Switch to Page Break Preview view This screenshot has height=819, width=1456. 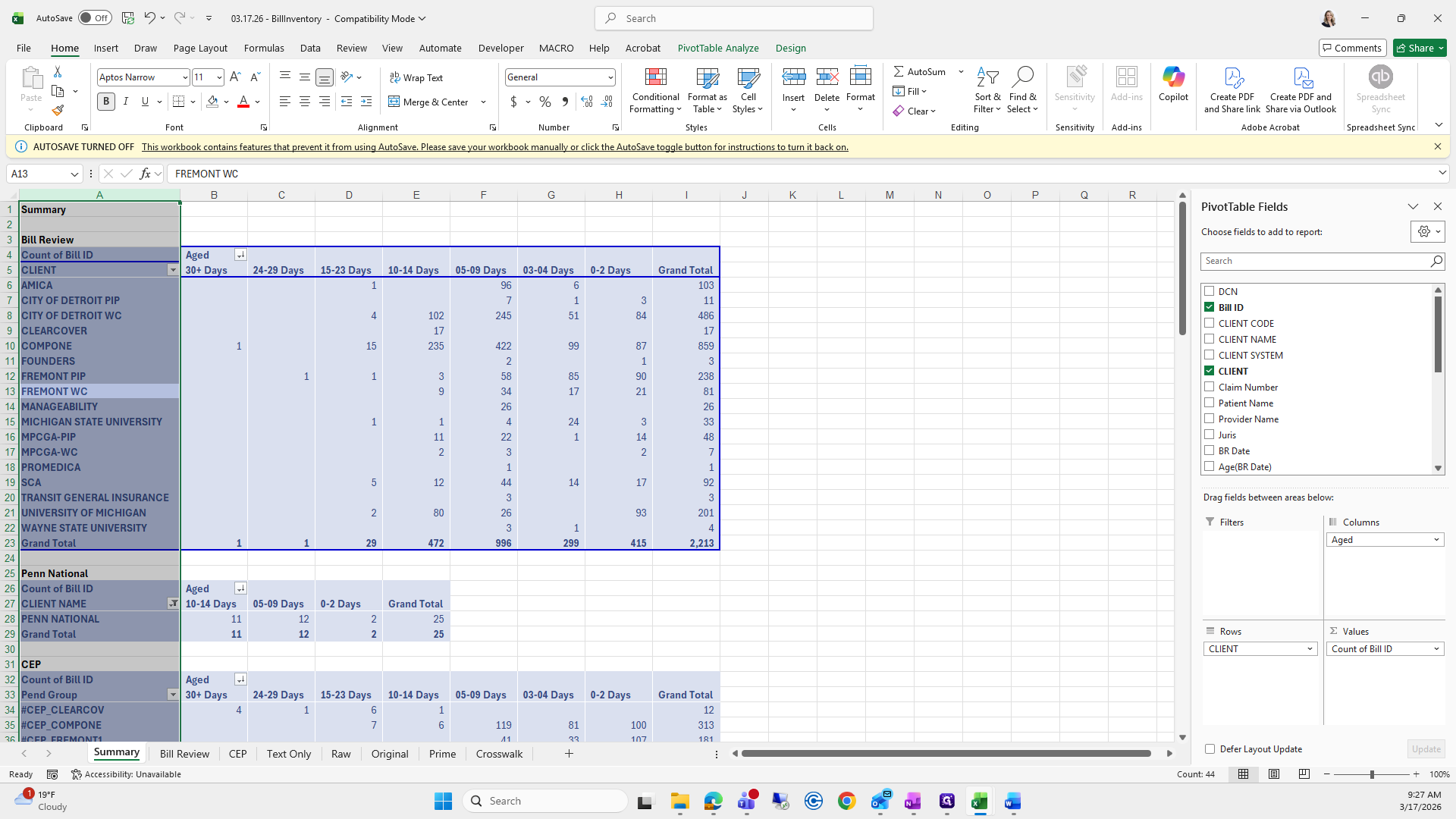pos(1304,774)
